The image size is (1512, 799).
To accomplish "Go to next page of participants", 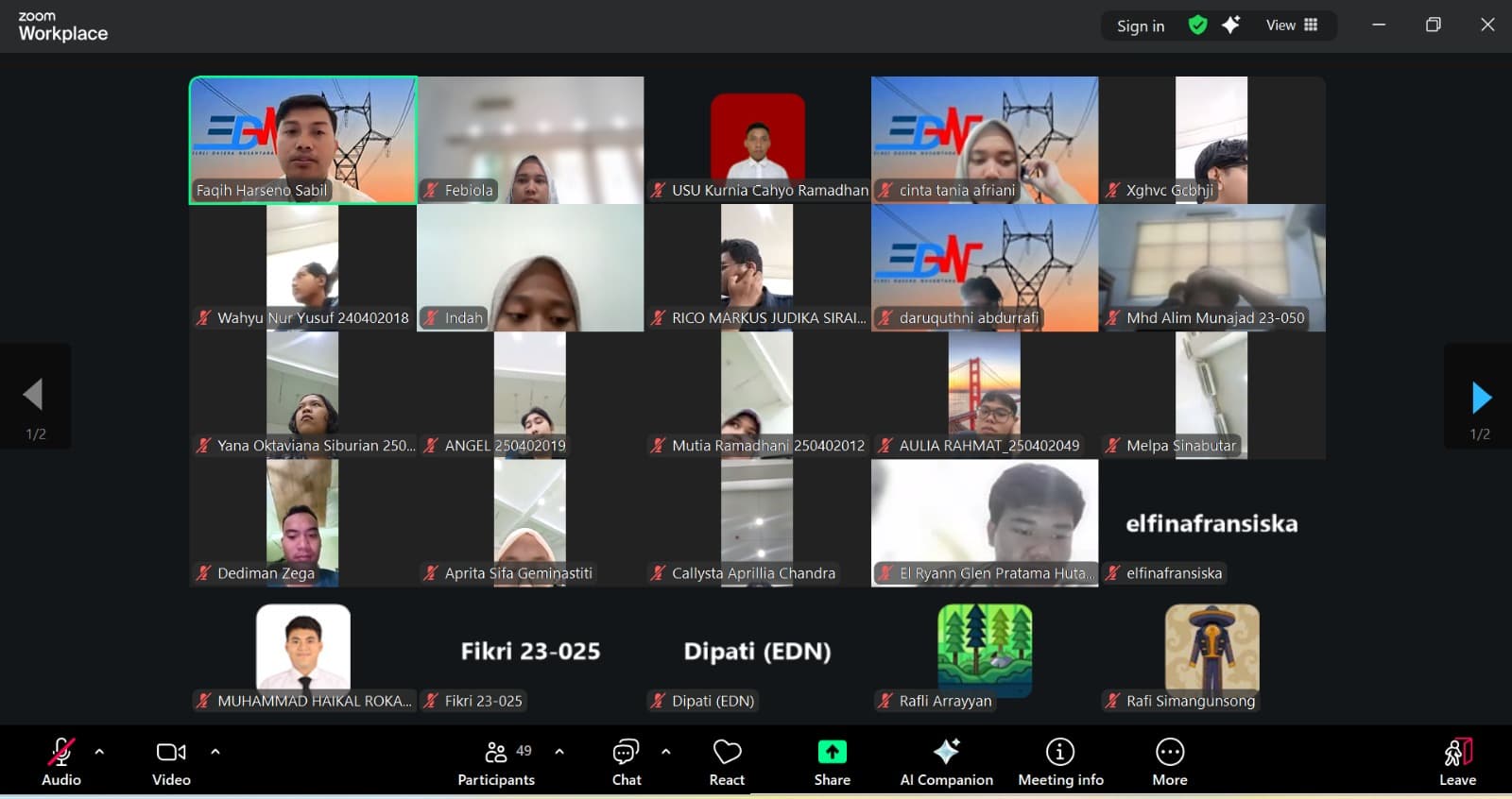I will (1481, 398).
